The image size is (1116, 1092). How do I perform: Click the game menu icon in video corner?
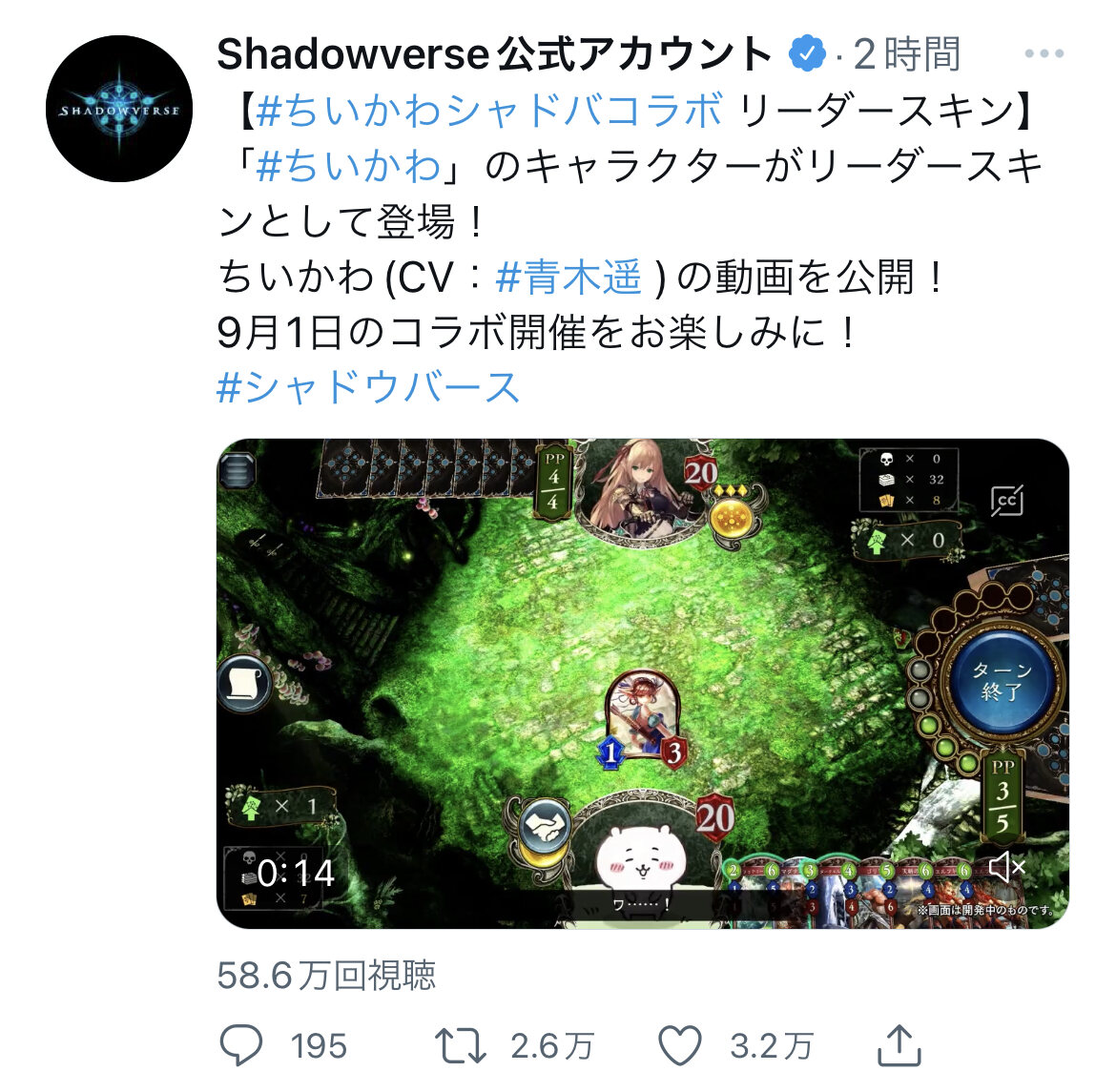tap(237, 470)
